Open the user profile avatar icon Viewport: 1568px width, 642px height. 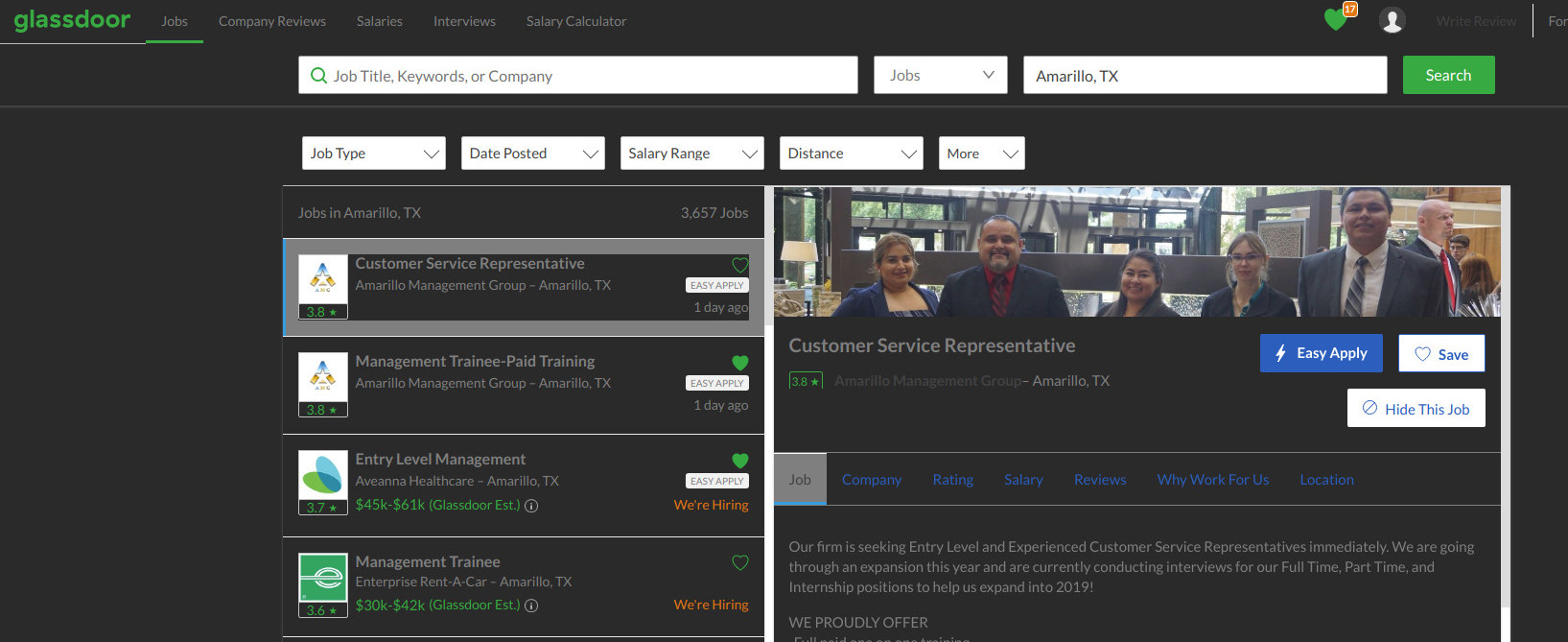tap(1392, 20)
